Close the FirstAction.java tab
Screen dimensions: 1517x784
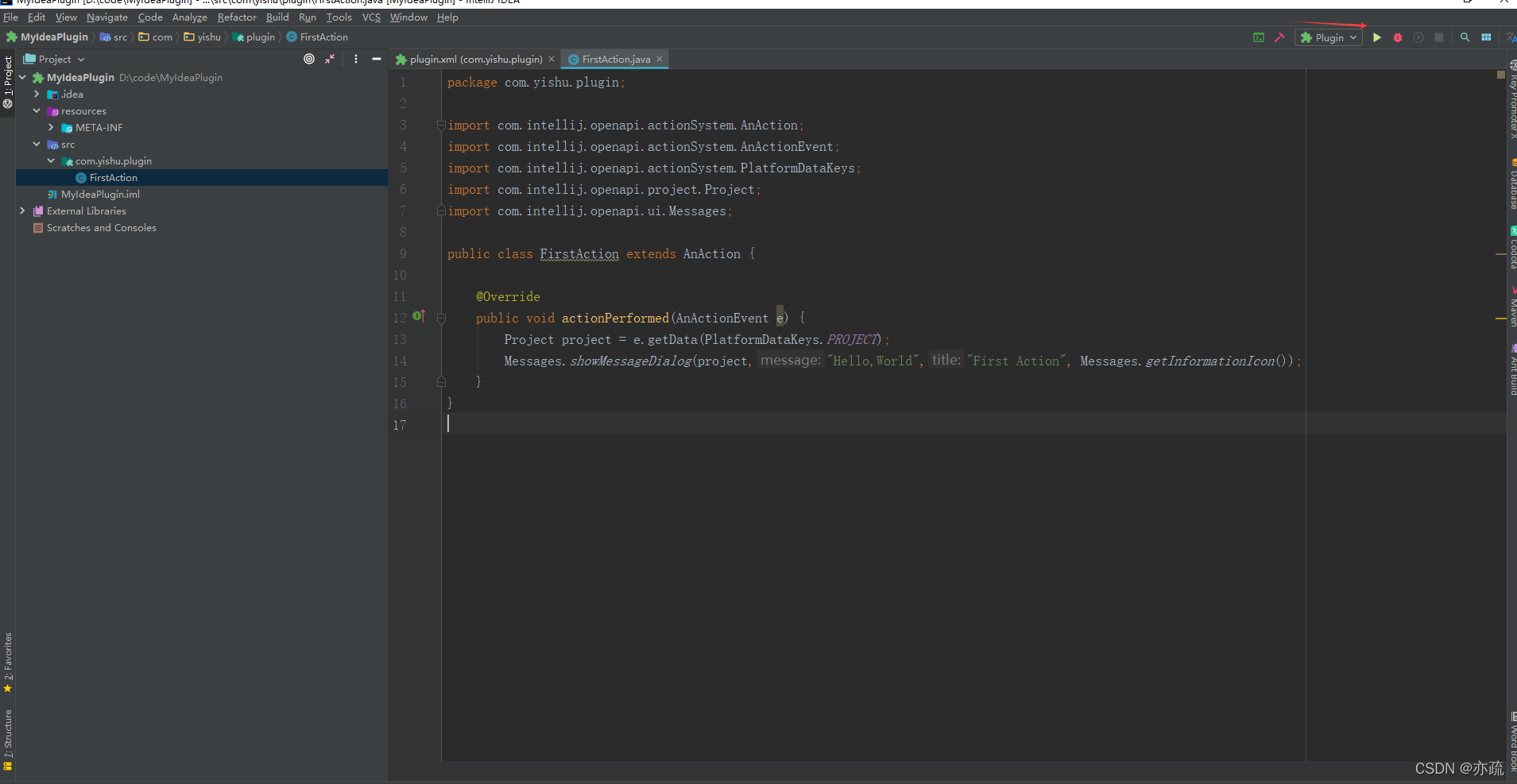(x=660, y=59)
